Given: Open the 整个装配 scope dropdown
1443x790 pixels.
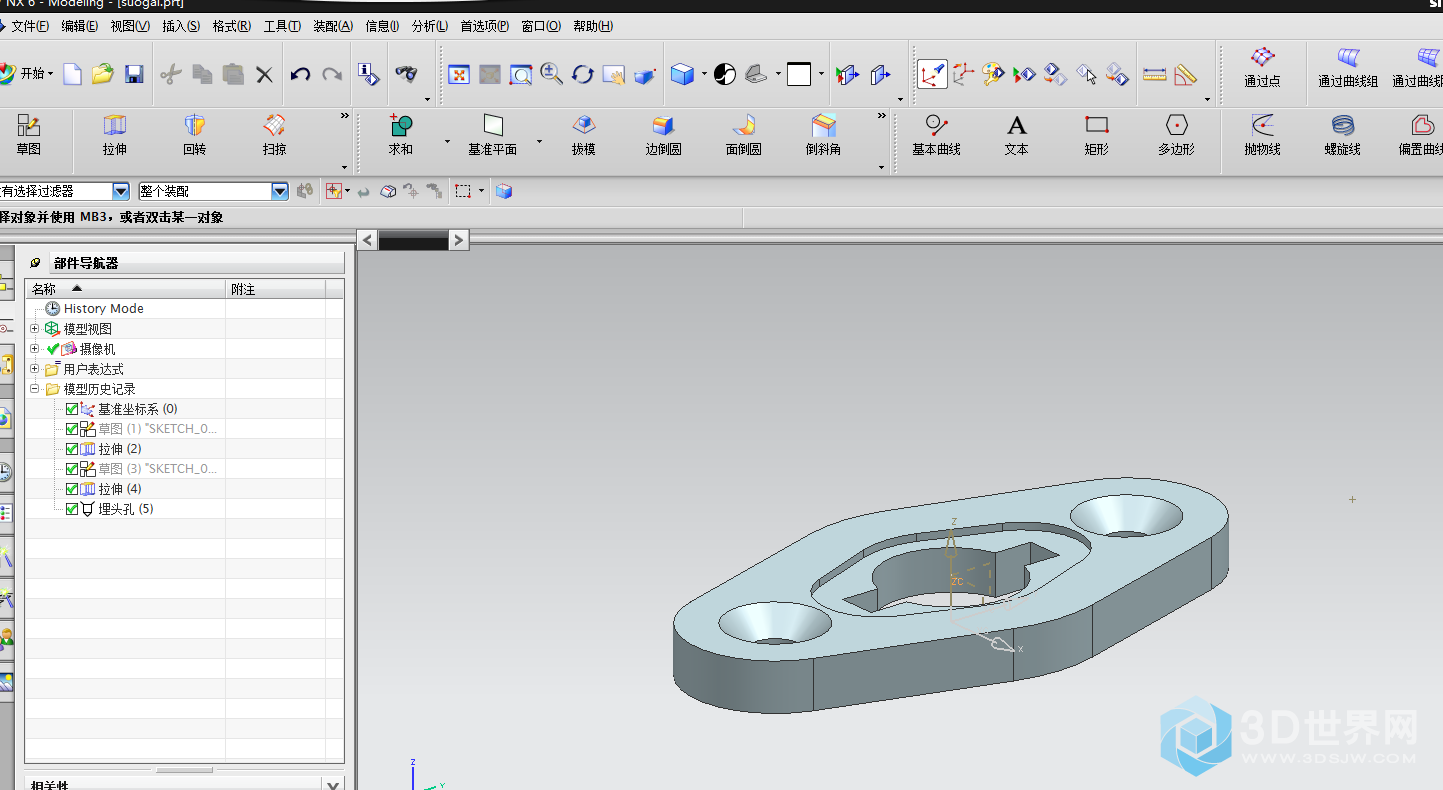Looking at the screenshot, I should pos(280,191).
